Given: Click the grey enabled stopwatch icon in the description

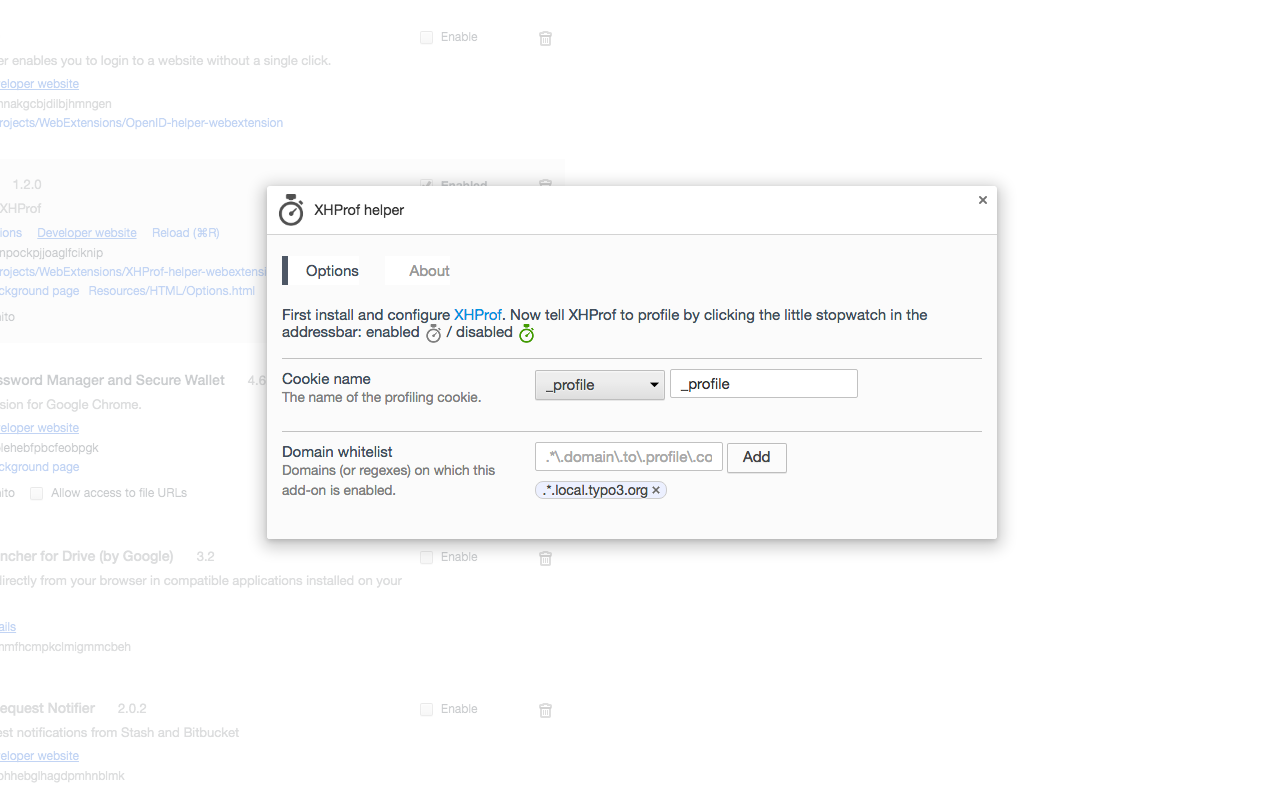Looking at the screenshot, I should (x=433, y=334).
